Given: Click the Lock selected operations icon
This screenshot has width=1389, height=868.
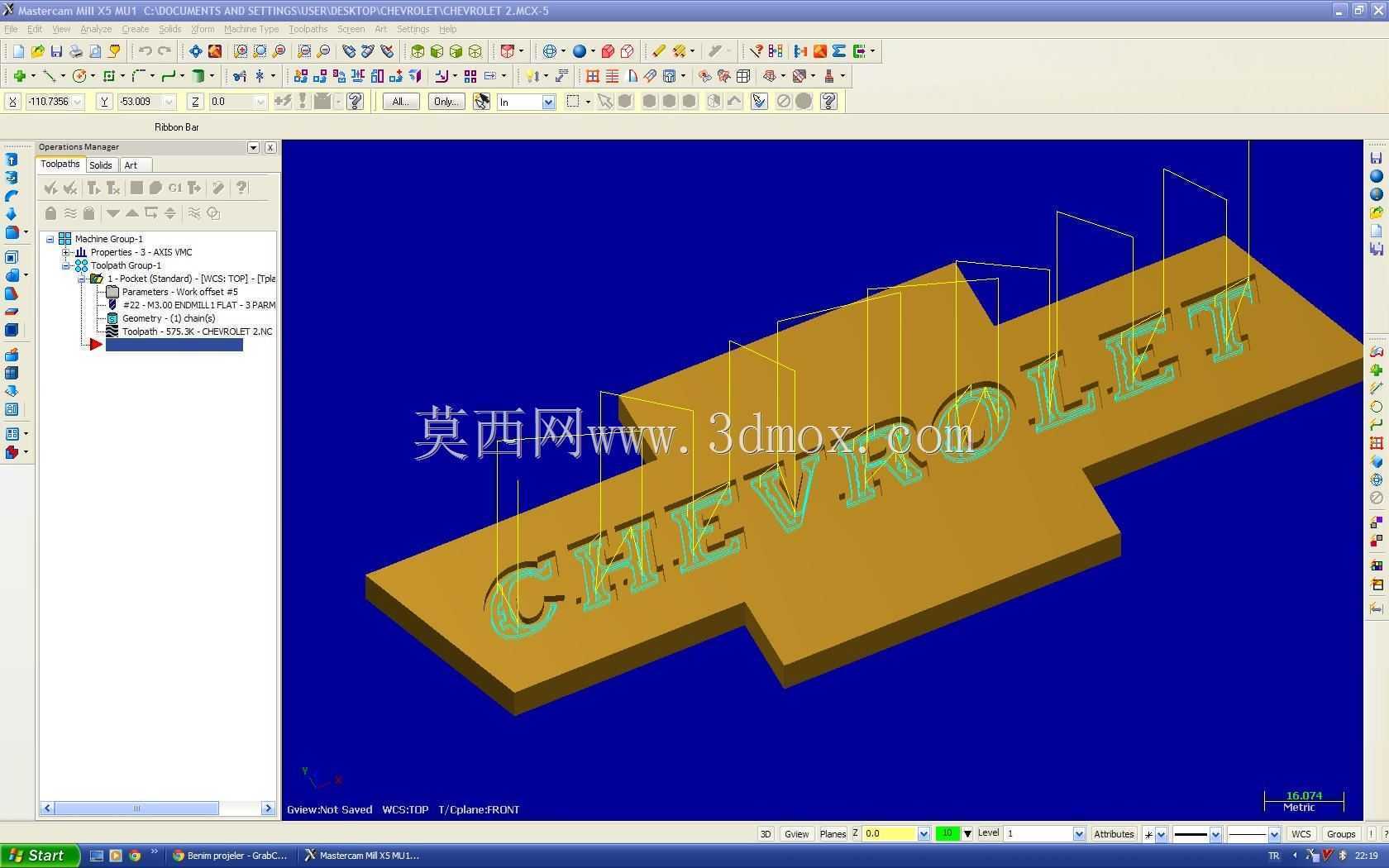Looking at the screenshot, I should tap(50, 213).
